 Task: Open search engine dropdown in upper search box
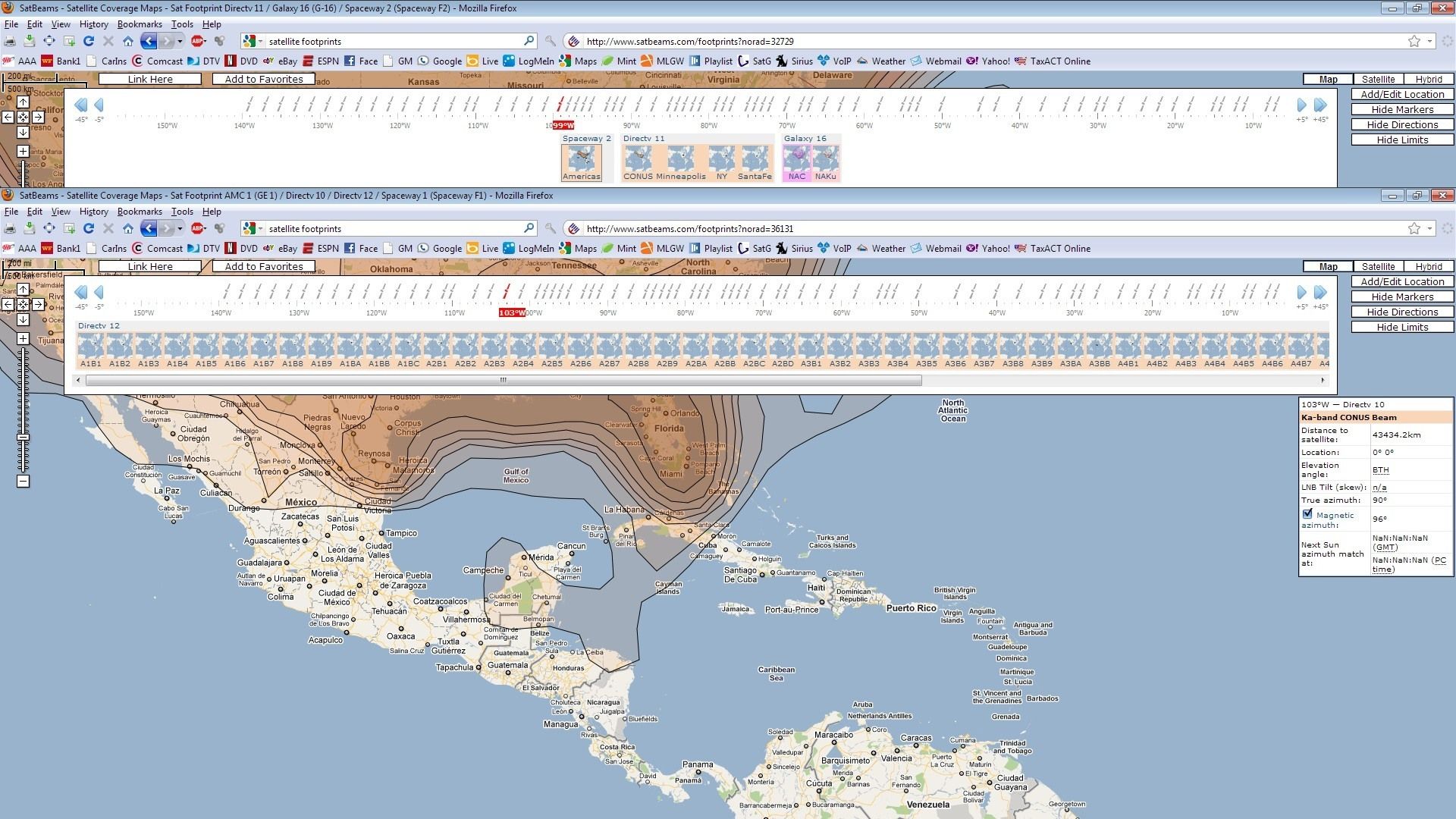(261, 41)
